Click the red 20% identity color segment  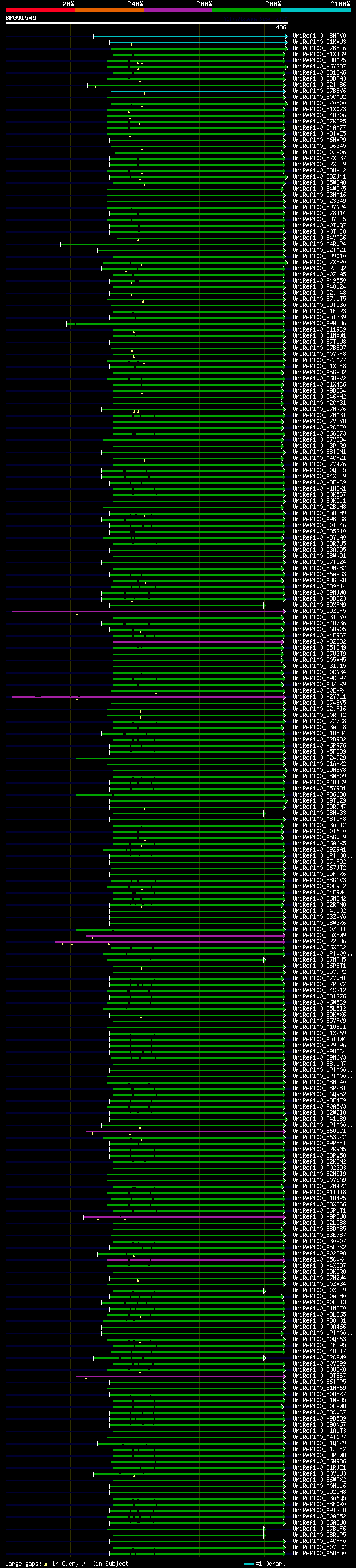click(39, 10)
